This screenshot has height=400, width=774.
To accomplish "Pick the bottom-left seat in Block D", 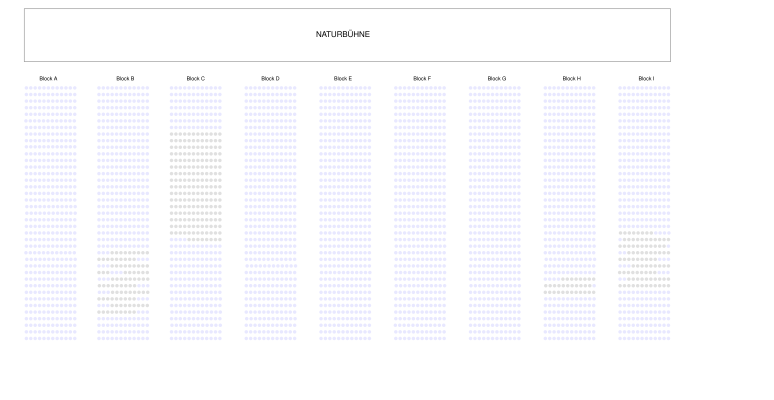I will click(x=247, y=338).
